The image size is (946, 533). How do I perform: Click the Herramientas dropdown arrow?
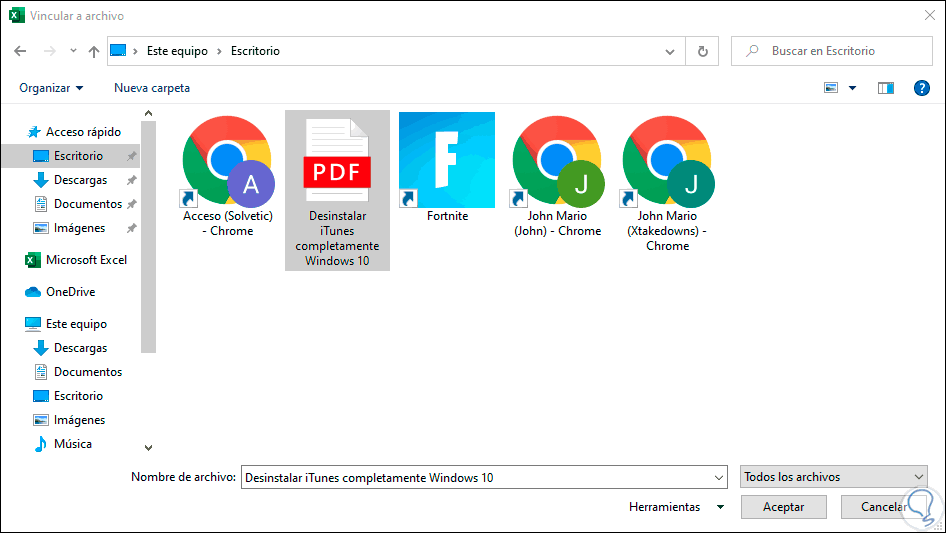tap(720, 507)
